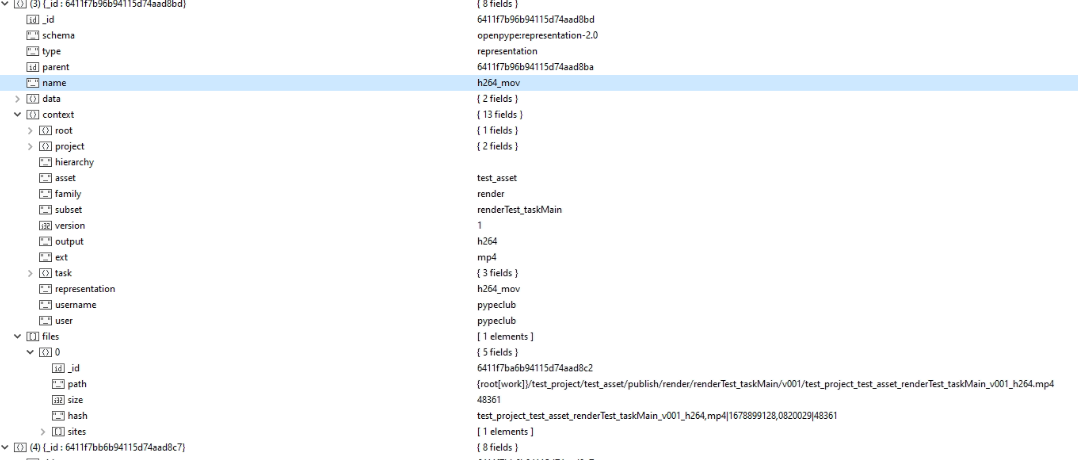Click the type icon beside _id field
Screen dimensions: 1078x460
(x=32, y=19)
